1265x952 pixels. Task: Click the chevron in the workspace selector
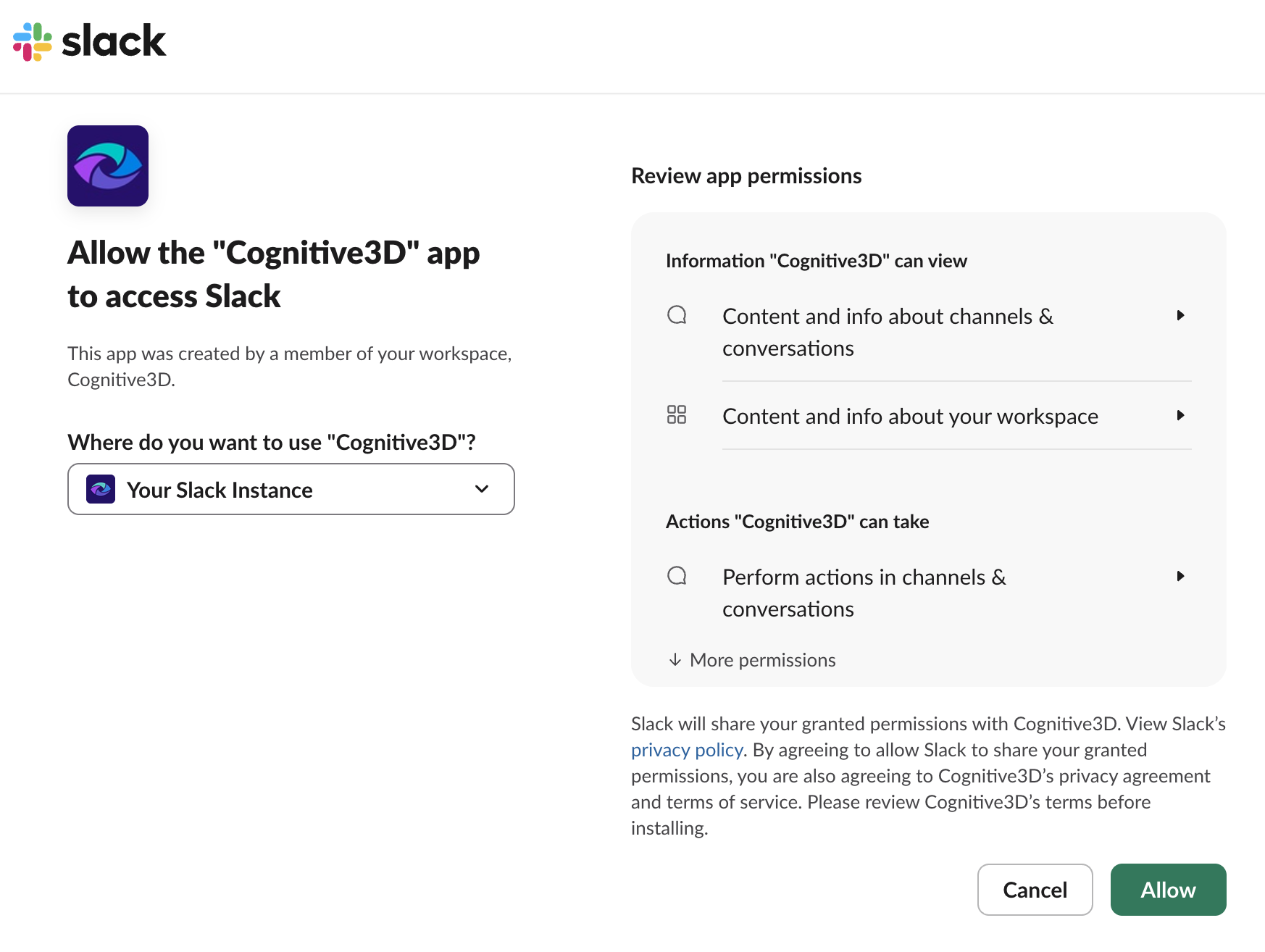coord(482,489)
